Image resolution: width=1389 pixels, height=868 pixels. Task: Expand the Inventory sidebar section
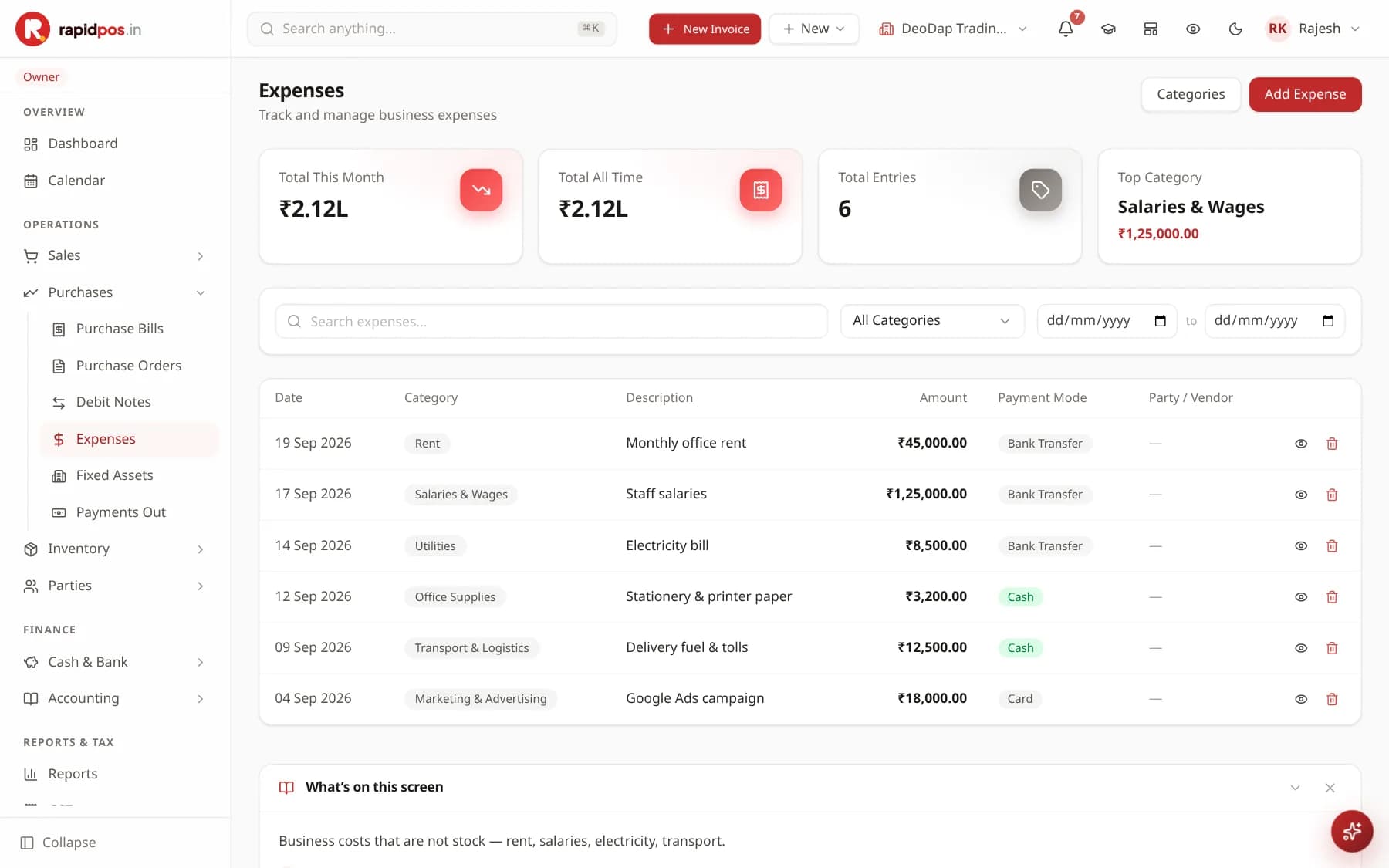tap(115, 549)
